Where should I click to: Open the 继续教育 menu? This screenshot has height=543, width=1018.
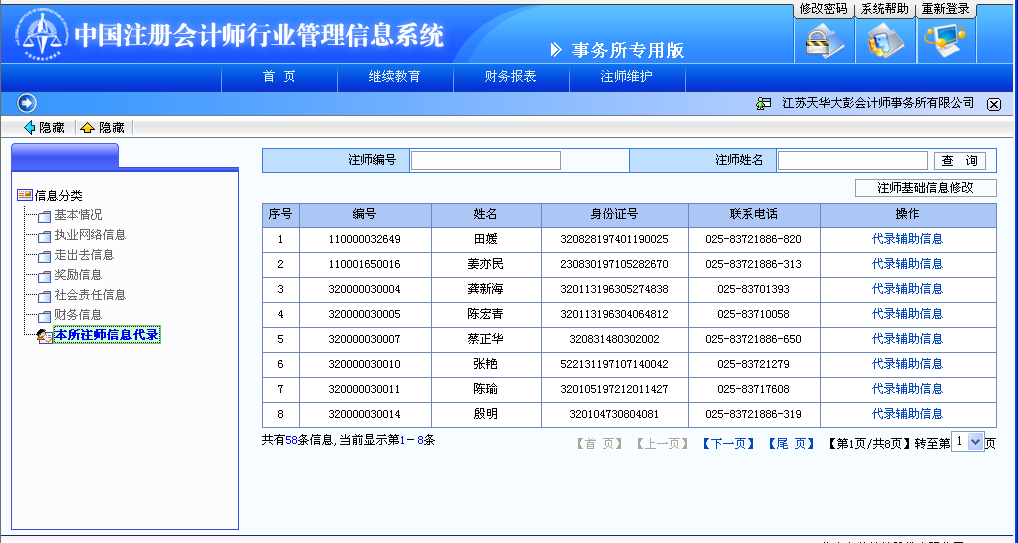pos(395,77)
